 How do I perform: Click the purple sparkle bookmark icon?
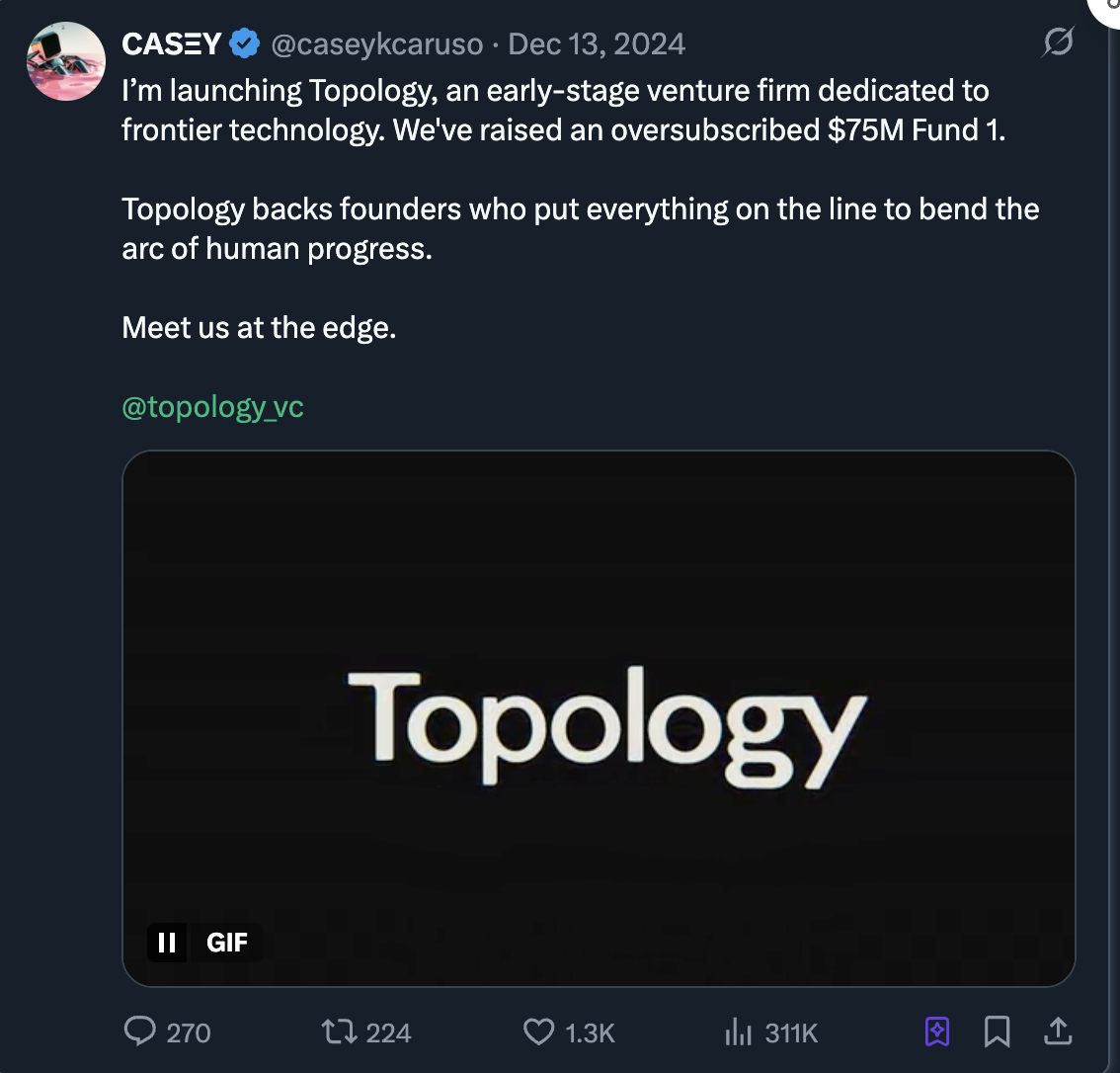coord(936,1032)
